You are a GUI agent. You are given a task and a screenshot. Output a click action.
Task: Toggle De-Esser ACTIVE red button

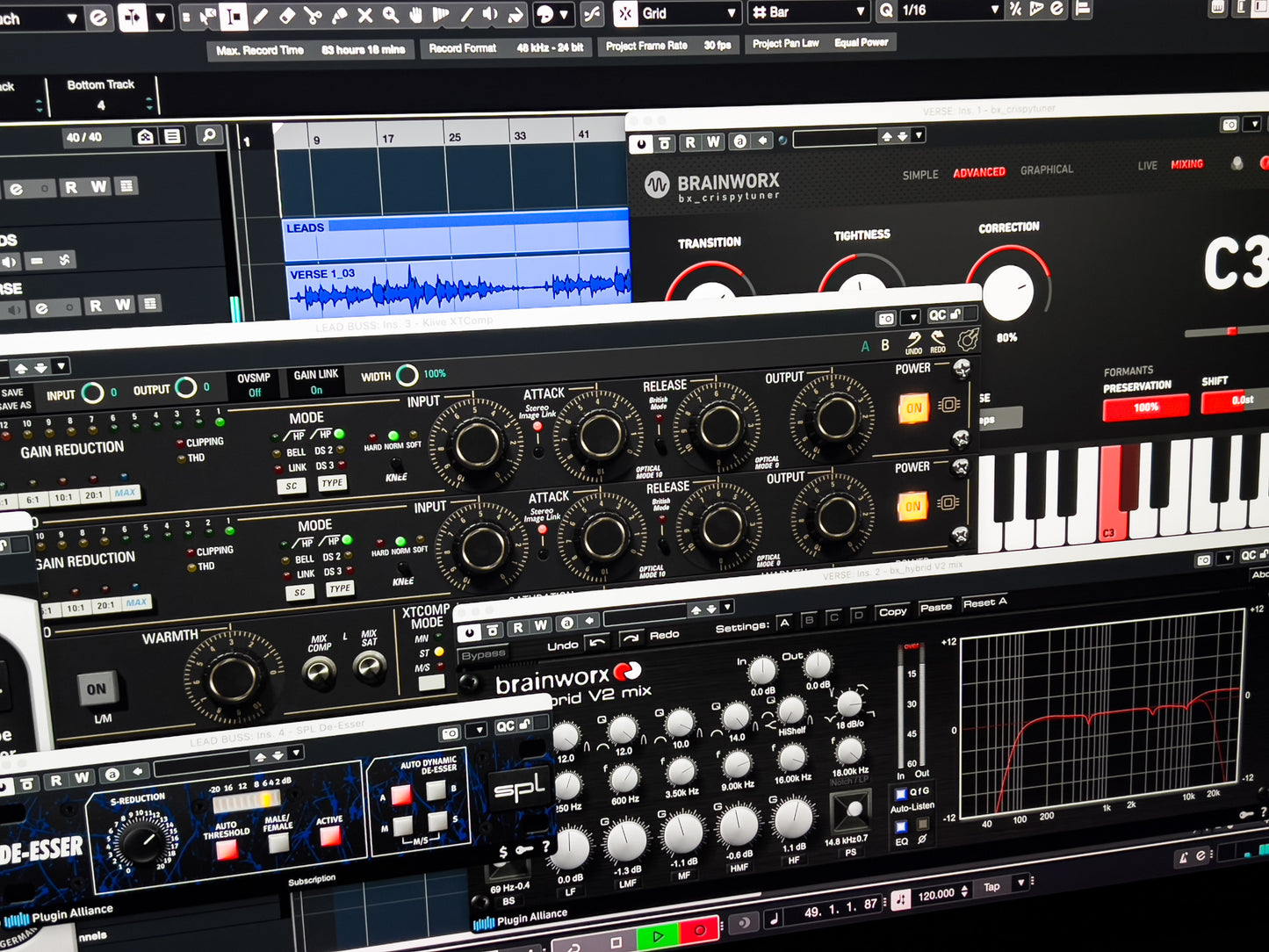tap(330, 836)
